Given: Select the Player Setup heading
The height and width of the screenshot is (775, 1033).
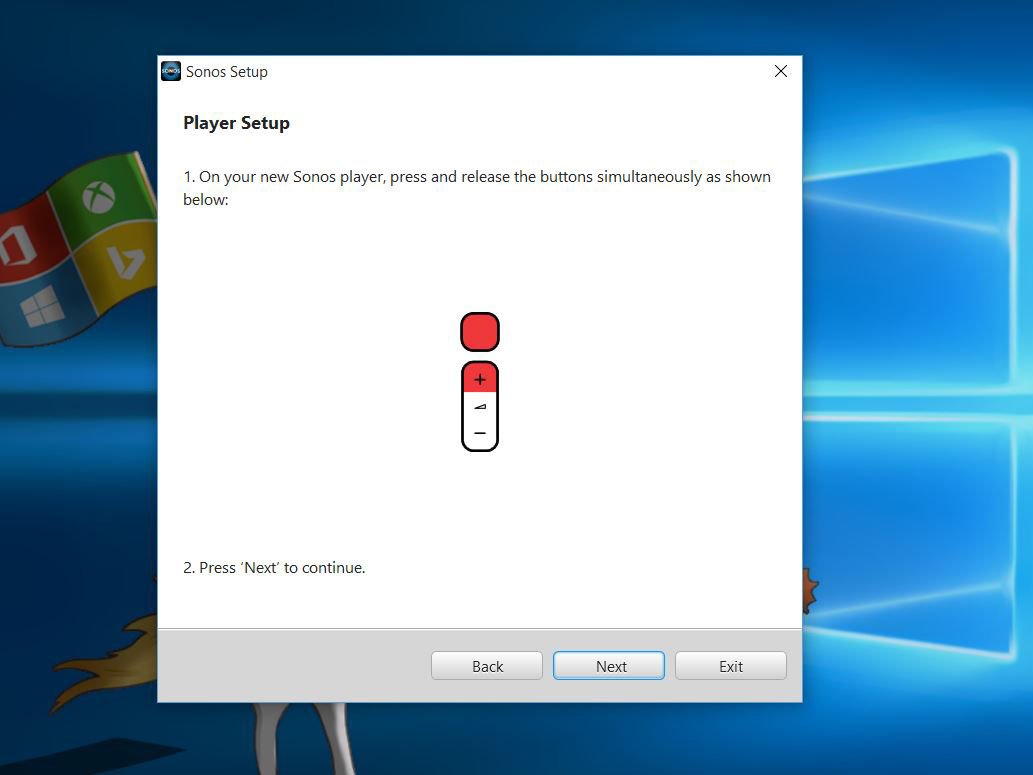Looking at the screenshot, I should [236, 122].
